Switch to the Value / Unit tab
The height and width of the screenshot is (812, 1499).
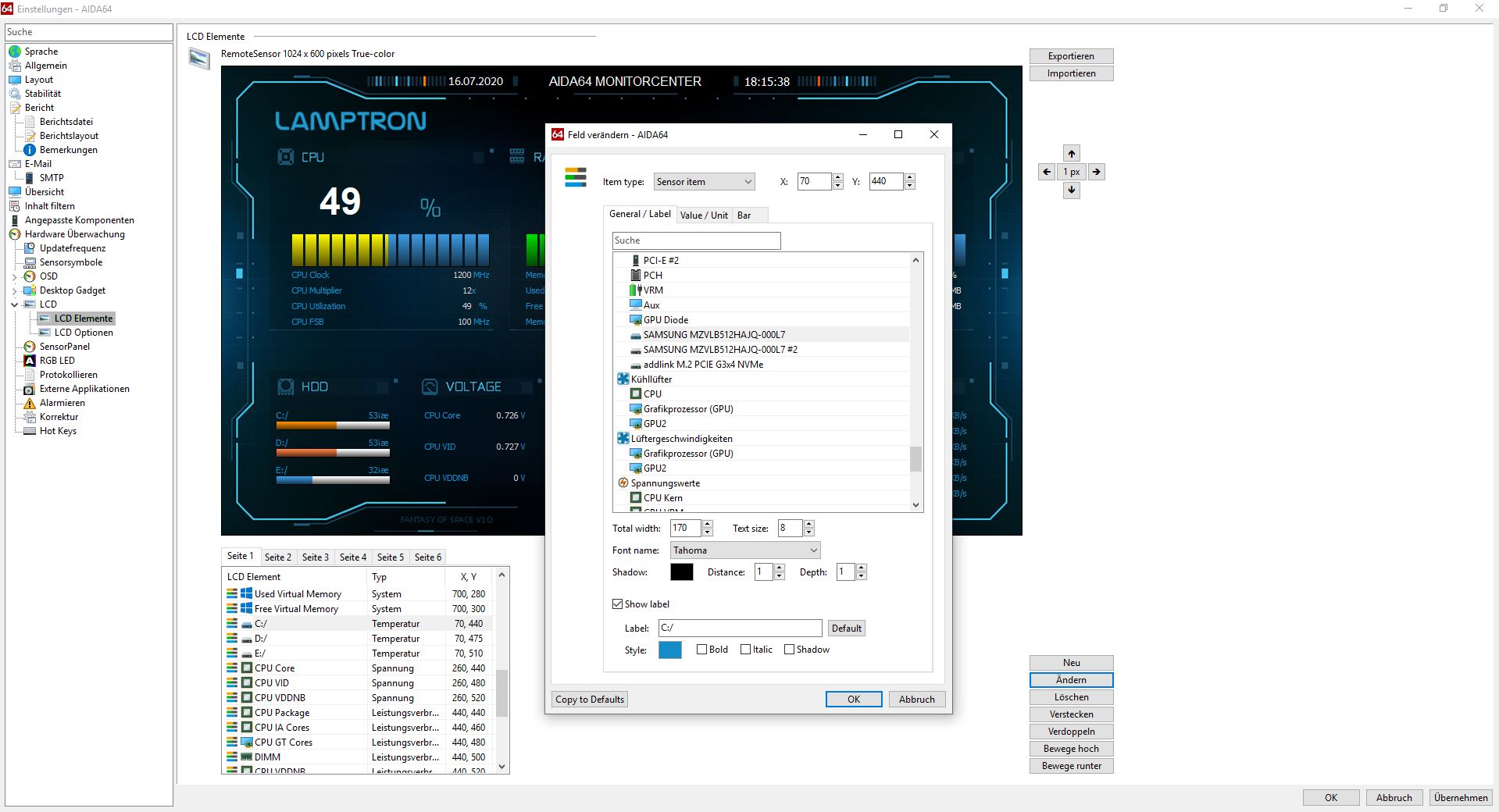pyautogui.click(x=704, y=215)
